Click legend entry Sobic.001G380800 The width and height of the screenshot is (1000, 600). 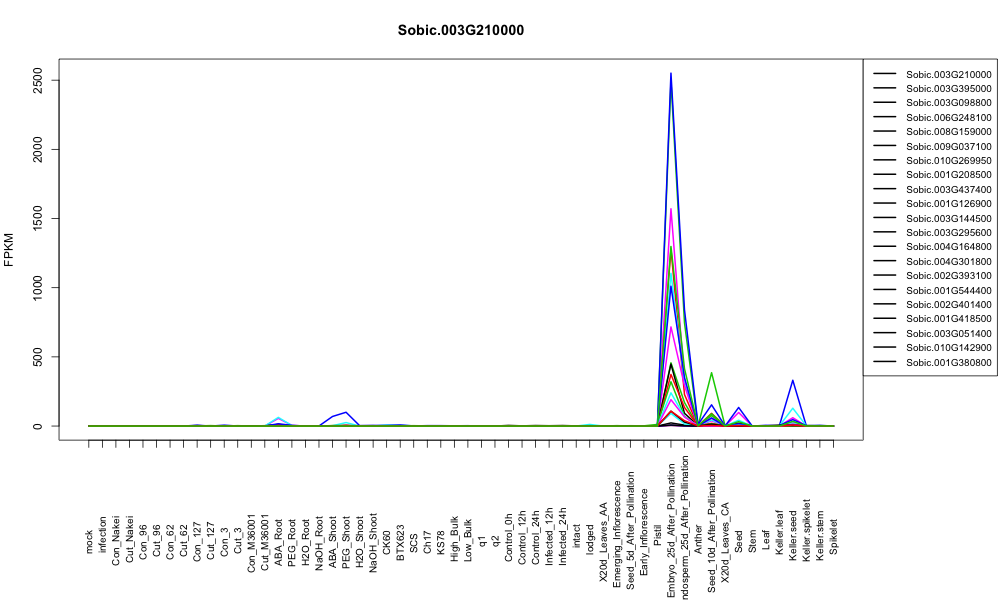pyautogui.click(x=948, y=362)
